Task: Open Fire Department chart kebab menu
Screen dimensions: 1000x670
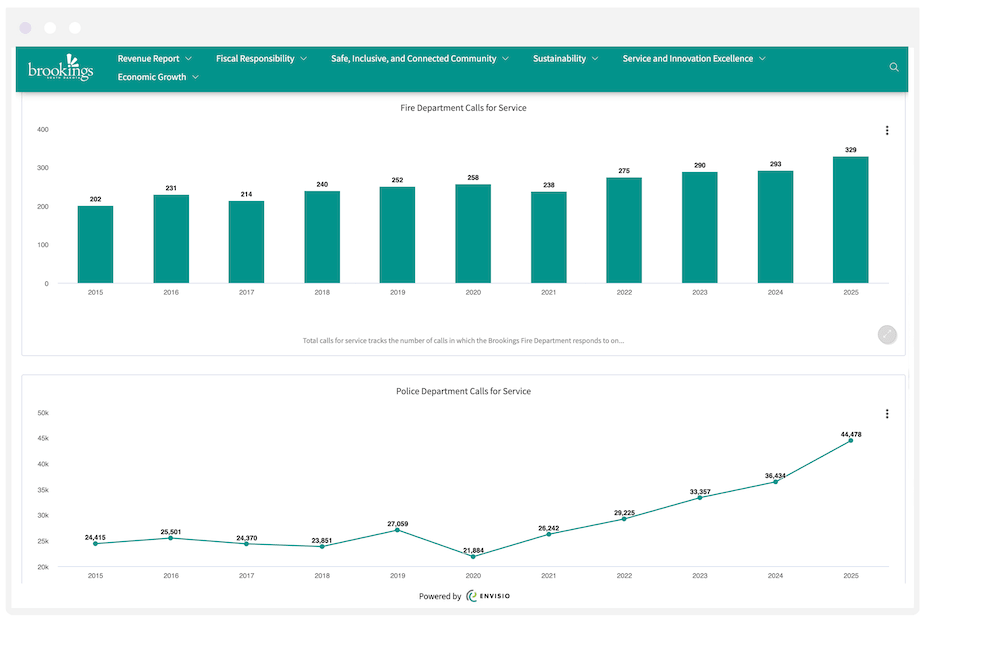Action: [887, 130]
